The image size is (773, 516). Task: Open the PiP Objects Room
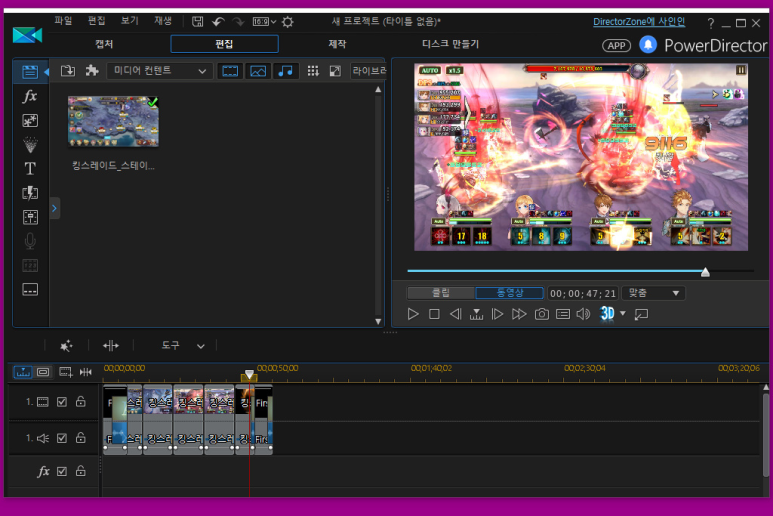click(30, 120)
